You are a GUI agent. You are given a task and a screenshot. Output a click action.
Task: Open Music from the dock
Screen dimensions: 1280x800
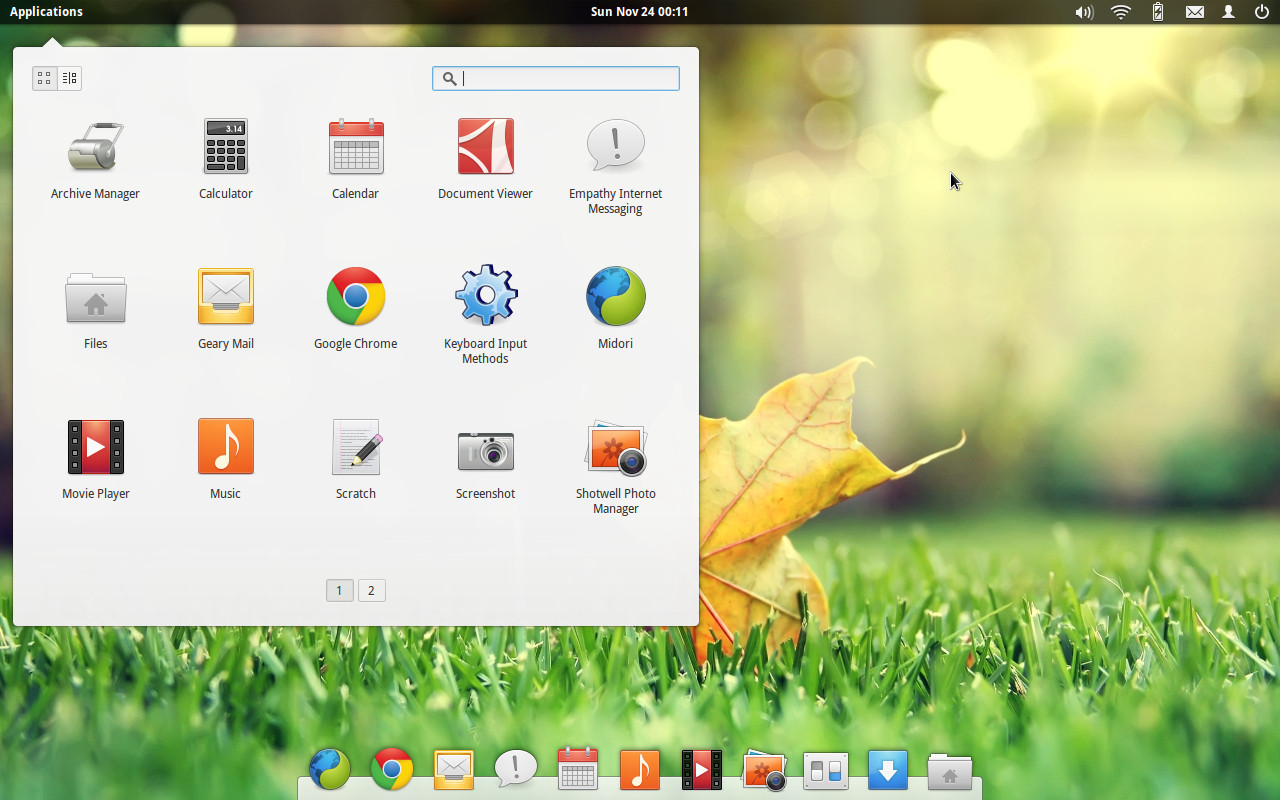point(640,769)
